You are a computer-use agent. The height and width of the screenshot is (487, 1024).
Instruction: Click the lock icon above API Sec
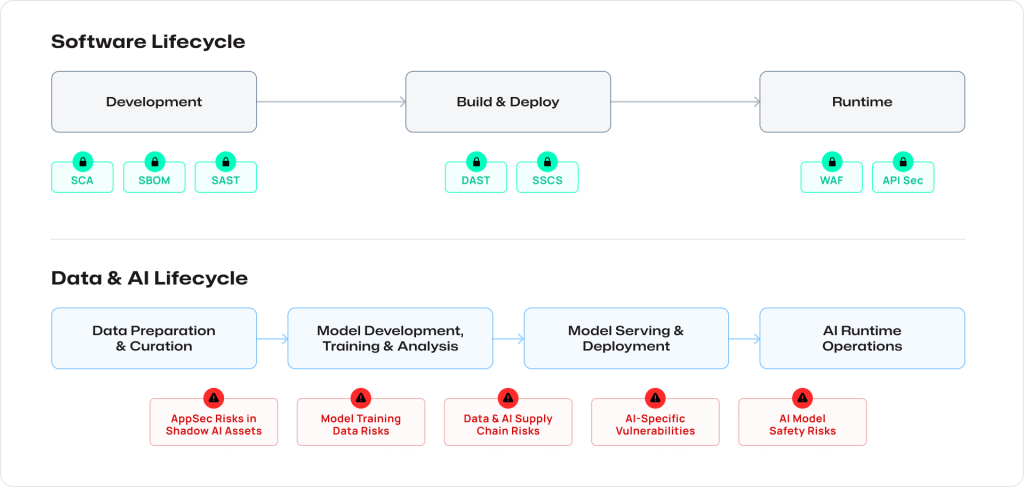pyautogui.click(x=903, y=161)
